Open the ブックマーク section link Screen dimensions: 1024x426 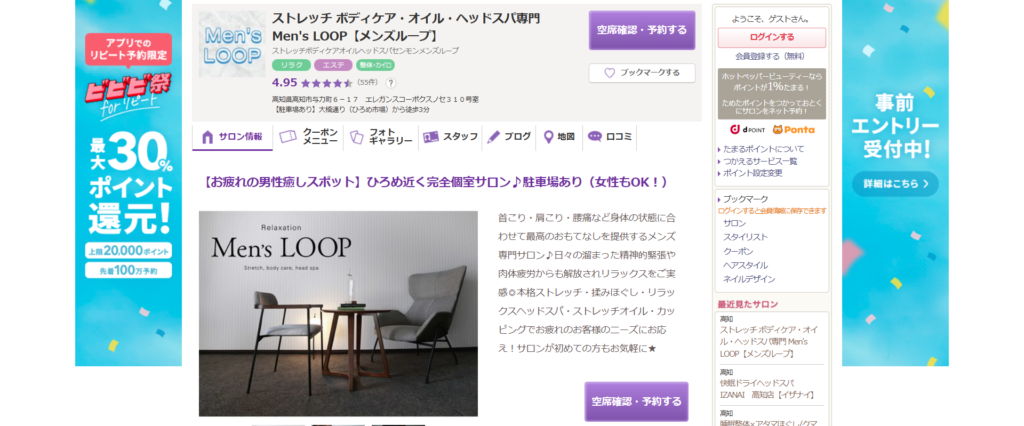[x=746, y=199]
